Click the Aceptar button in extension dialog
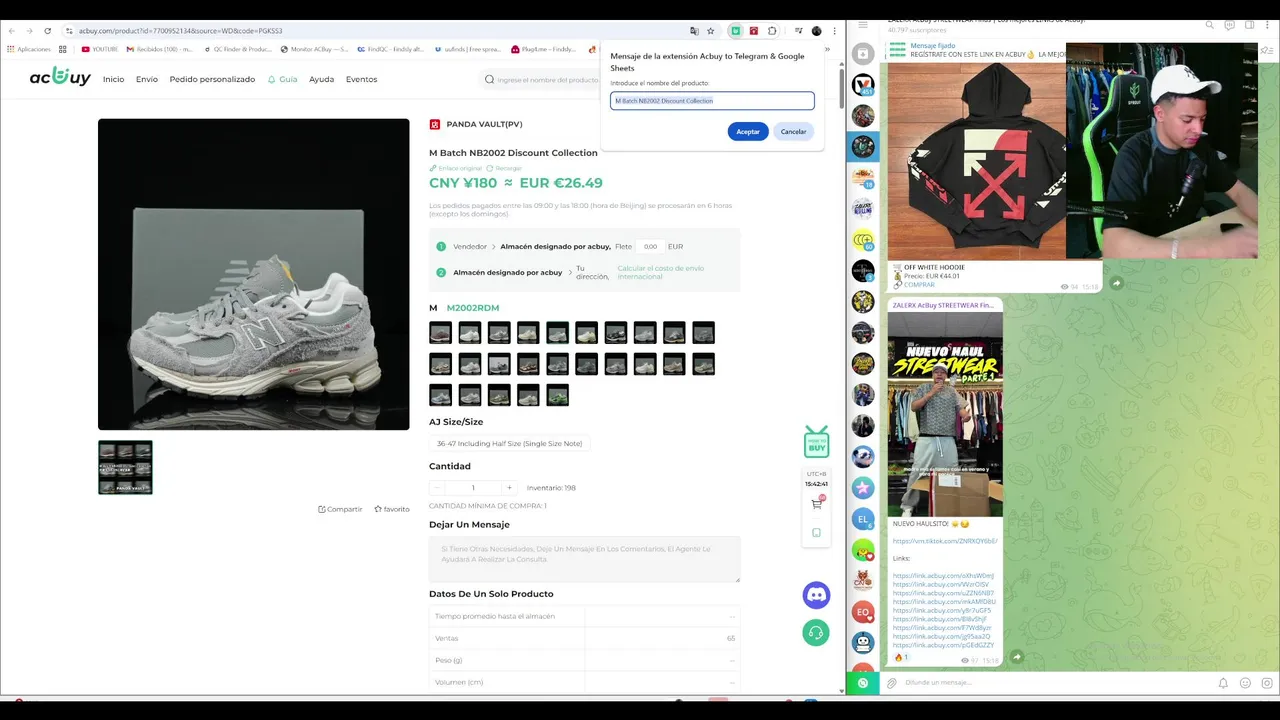This screenshot has width=1280, height=720. [748, 132]
